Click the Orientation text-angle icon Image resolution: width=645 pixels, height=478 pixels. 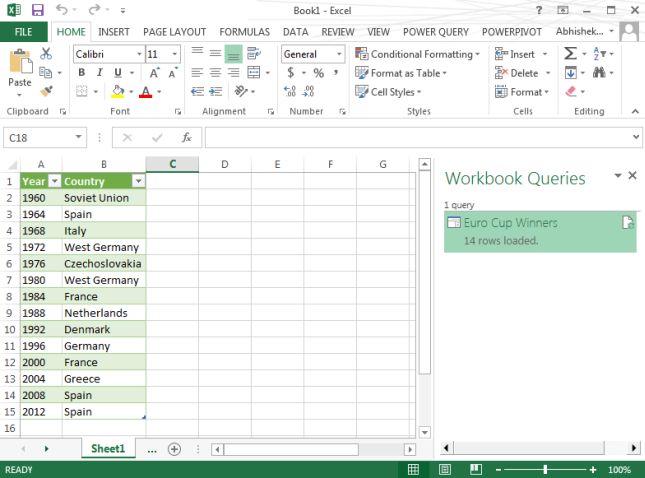[x=241, y=91]
